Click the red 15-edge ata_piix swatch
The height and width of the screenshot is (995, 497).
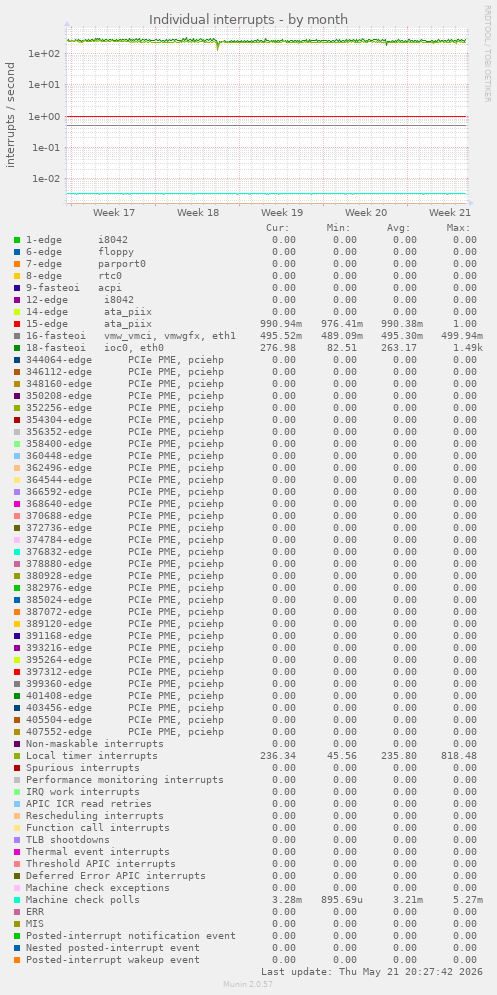(17, 324)
